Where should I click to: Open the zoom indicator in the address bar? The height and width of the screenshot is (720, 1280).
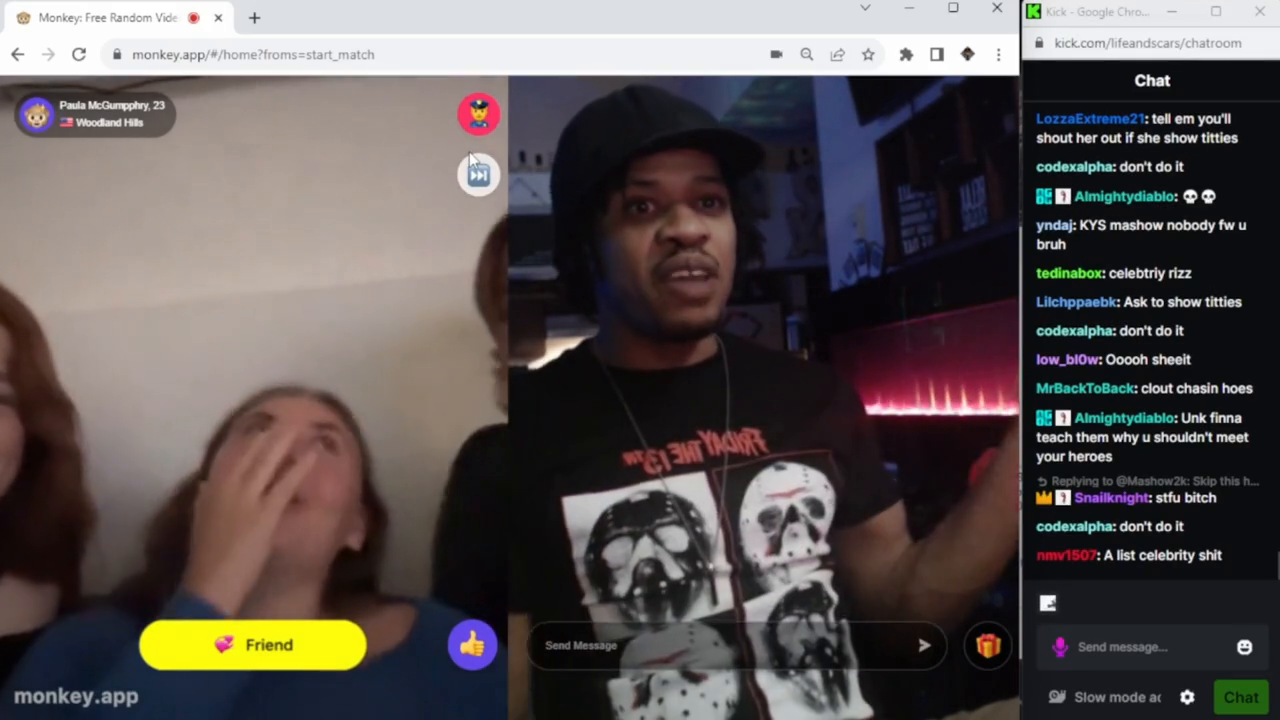pos(806,55)
